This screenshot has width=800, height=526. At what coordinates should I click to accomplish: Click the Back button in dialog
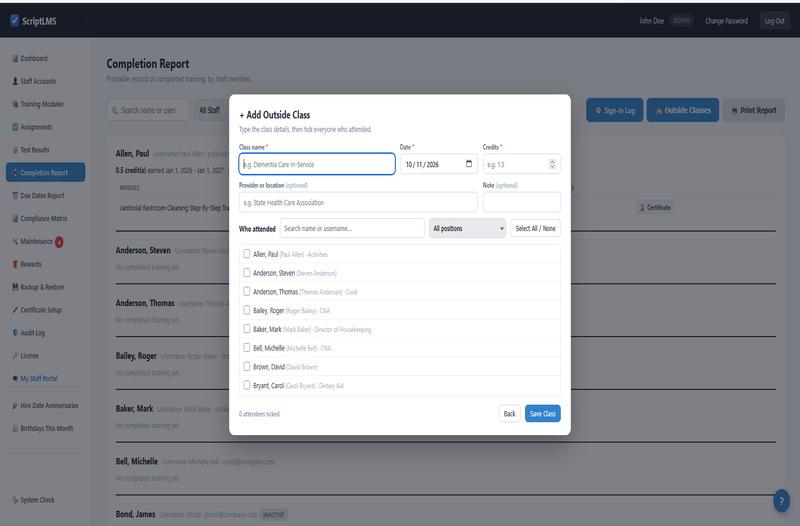coord(509,413)
